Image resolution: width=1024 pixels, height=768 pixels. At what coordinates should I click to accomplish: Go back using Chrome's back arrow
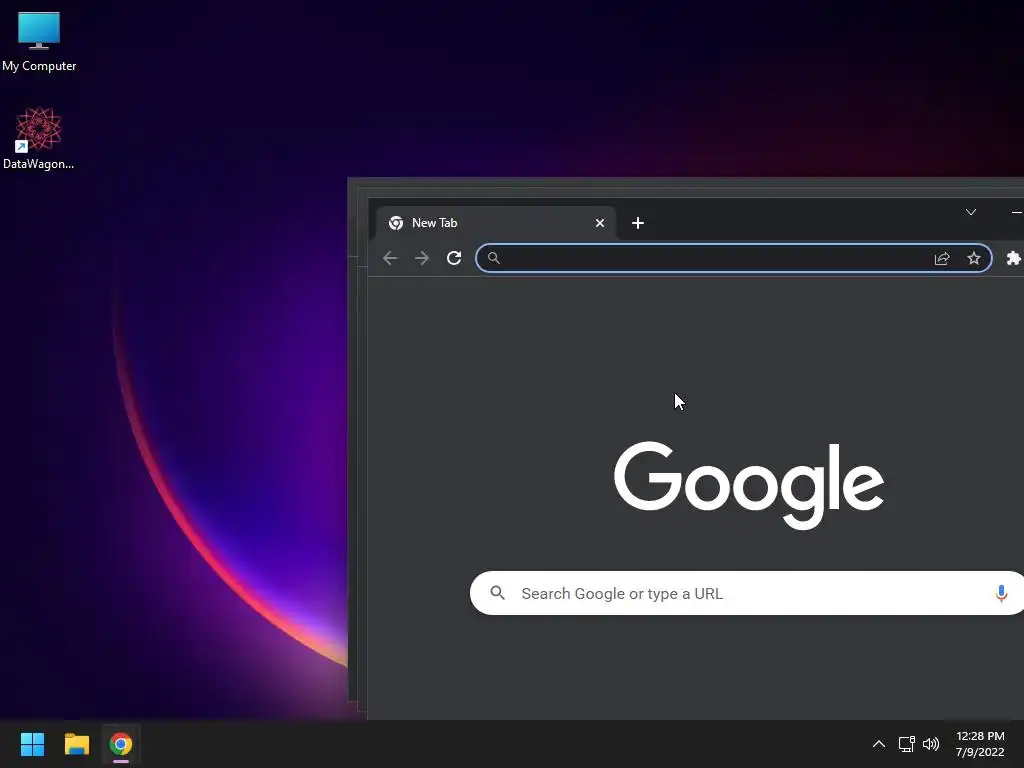(390, 258)
